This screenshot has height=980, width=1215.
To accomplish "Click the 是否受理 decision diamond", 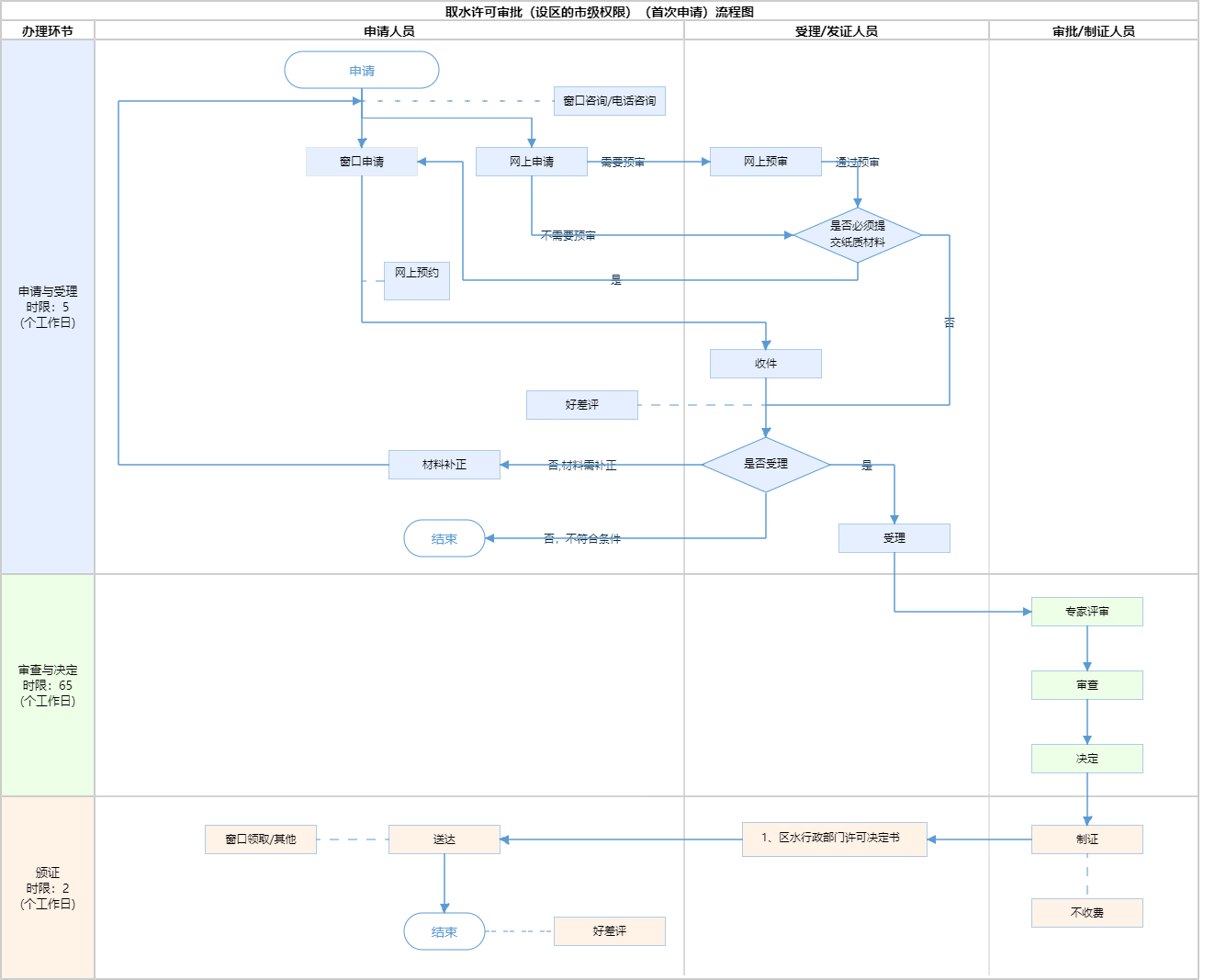I will (765, 465).
